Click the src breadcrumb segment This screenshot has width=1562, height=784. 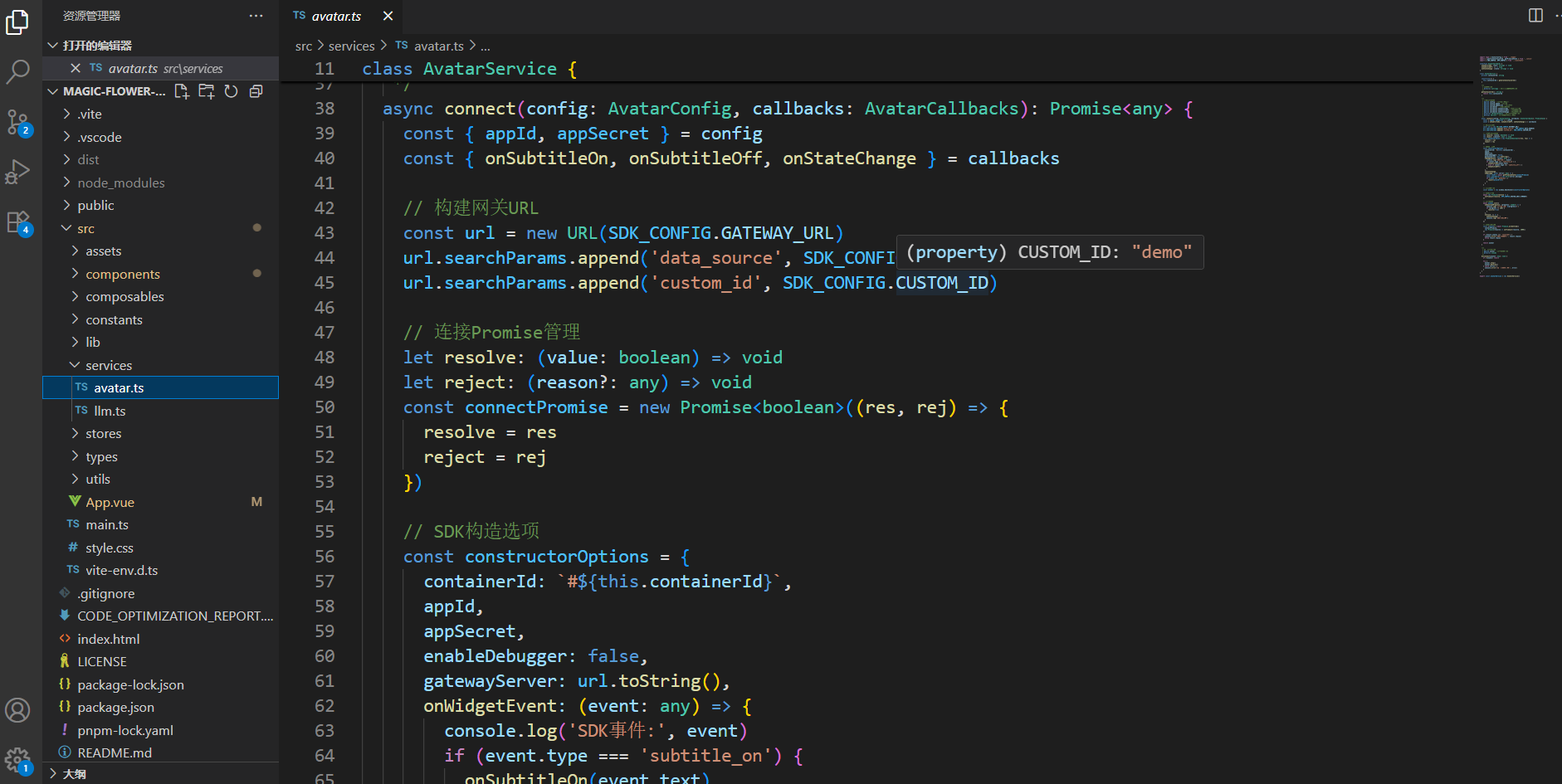(304, 46)
